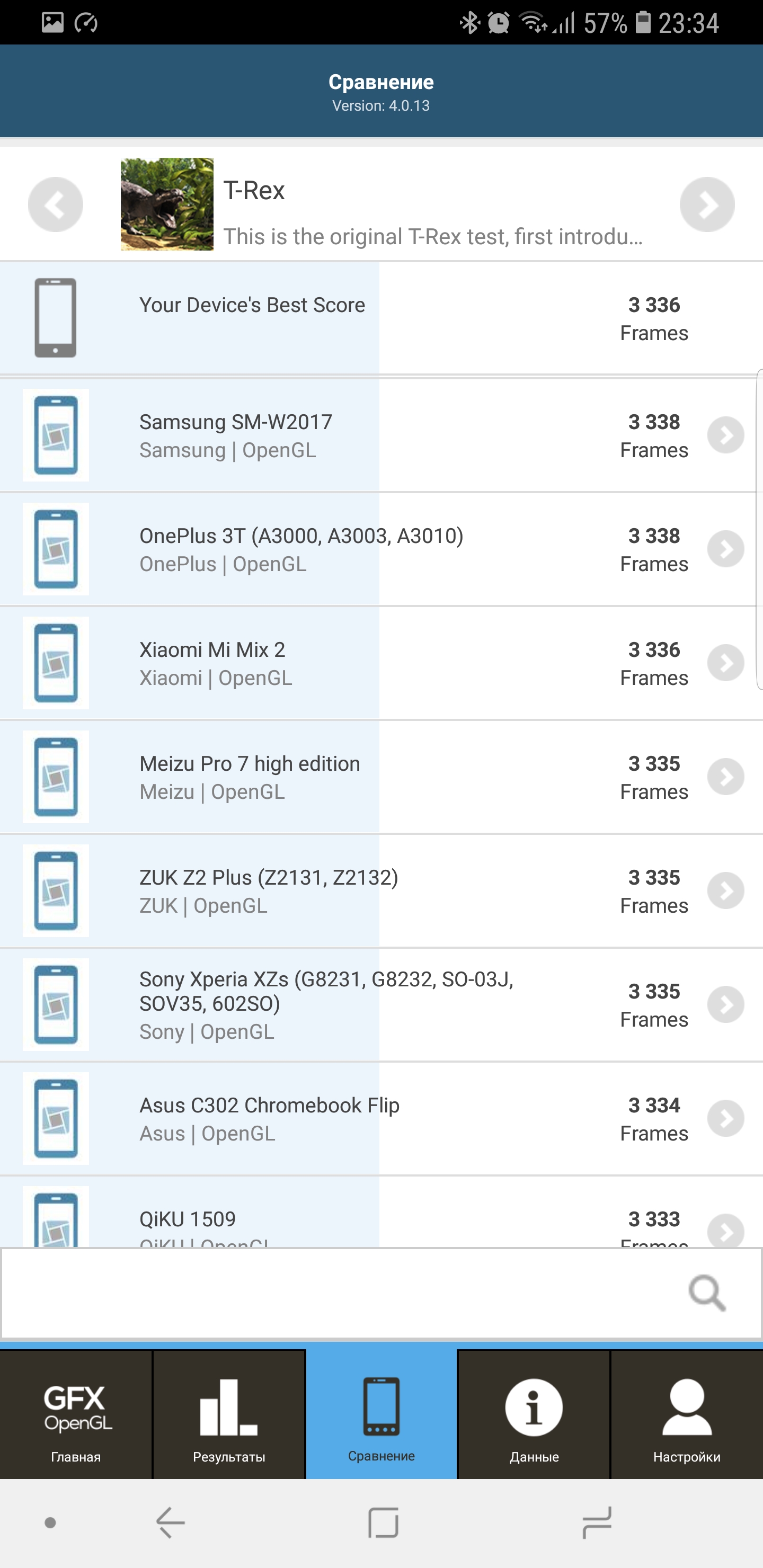
Task: Tap the T-Rex test thumbnail image
Action: 167,204
